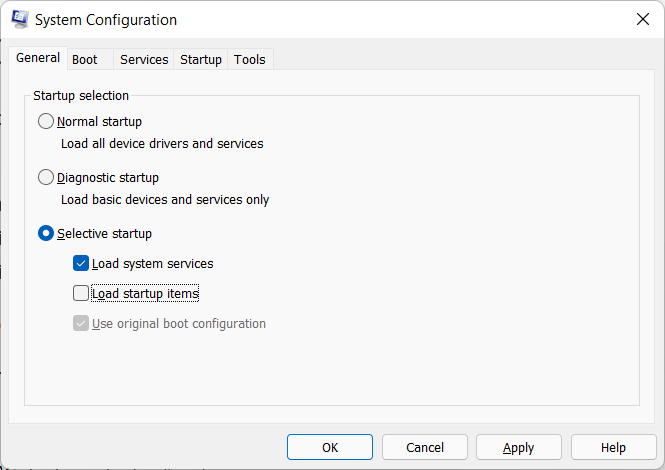Select the Selective startup radio button
The width and height of the screenshot is (665, 470).
tap(46, 233)
